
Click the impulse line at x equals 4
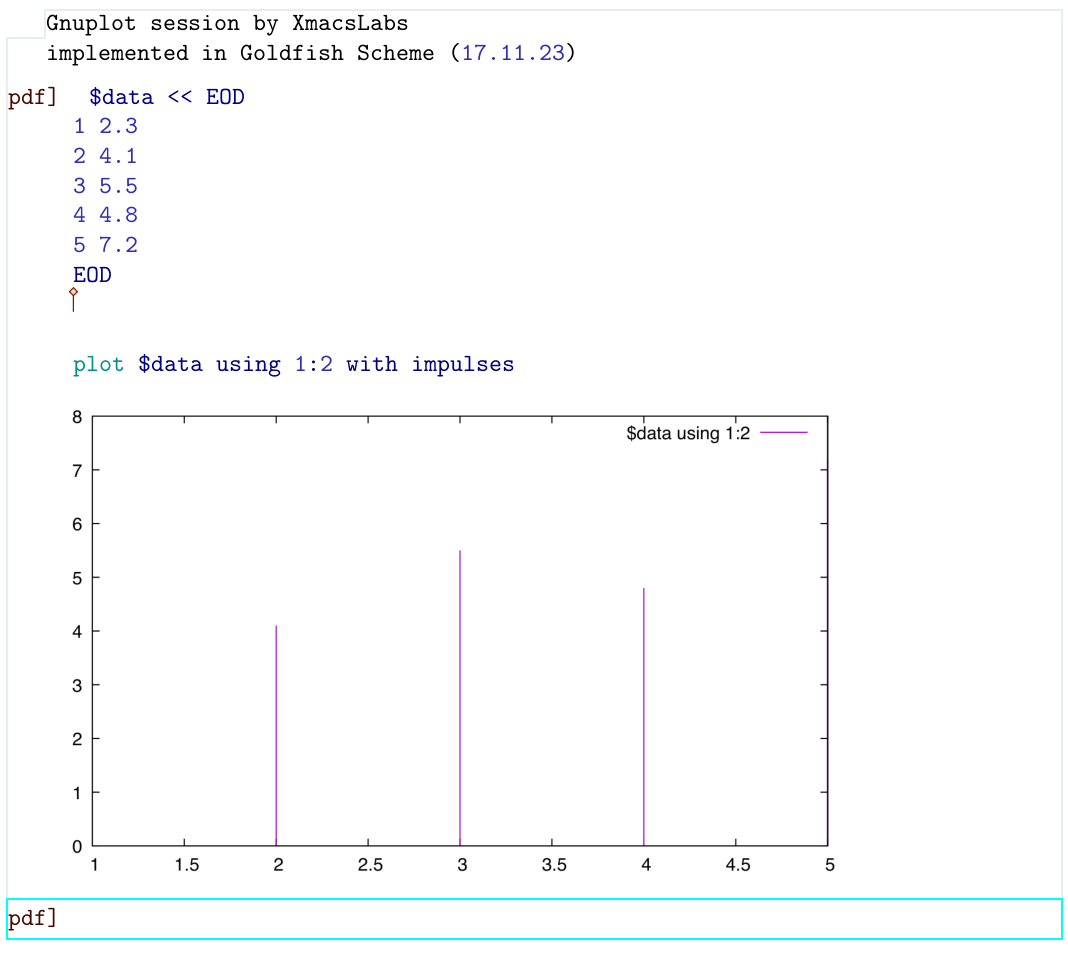coord(644,720)
